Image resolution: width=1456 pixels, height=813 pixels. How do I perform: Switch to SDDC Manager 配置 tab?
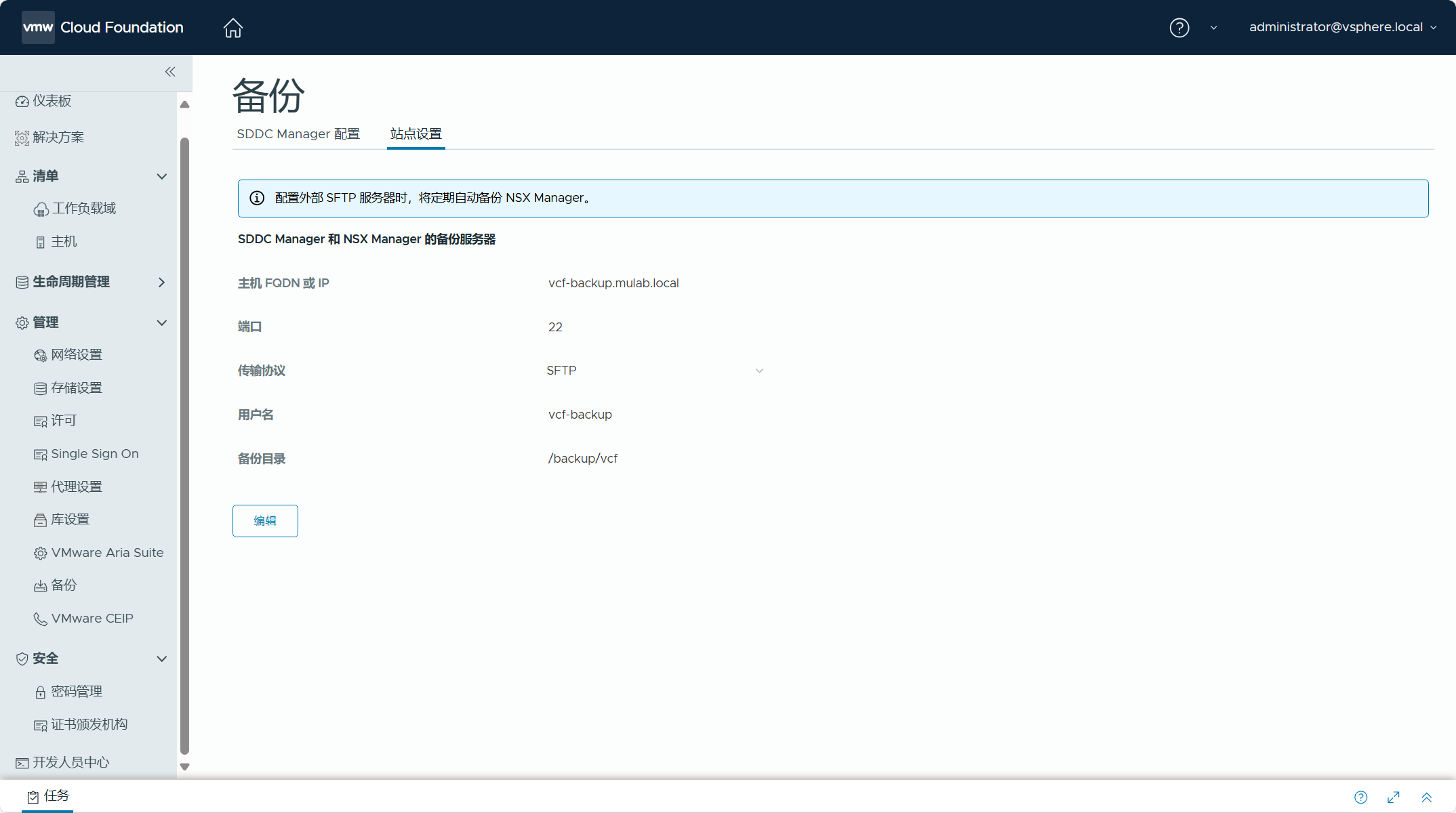[x=298, y=134]
